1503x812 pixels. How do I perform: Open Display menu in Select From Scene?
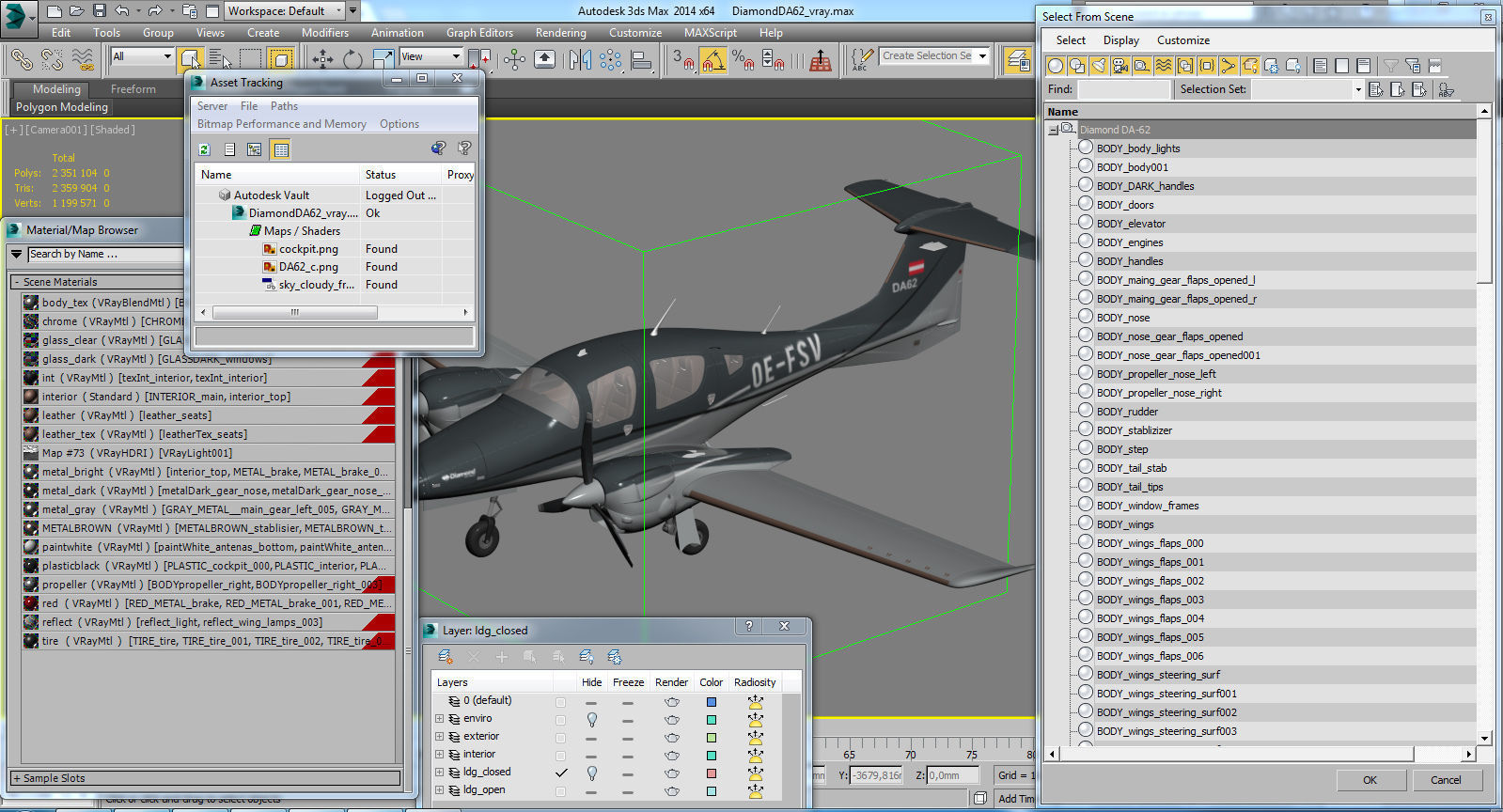point(1120,40)
